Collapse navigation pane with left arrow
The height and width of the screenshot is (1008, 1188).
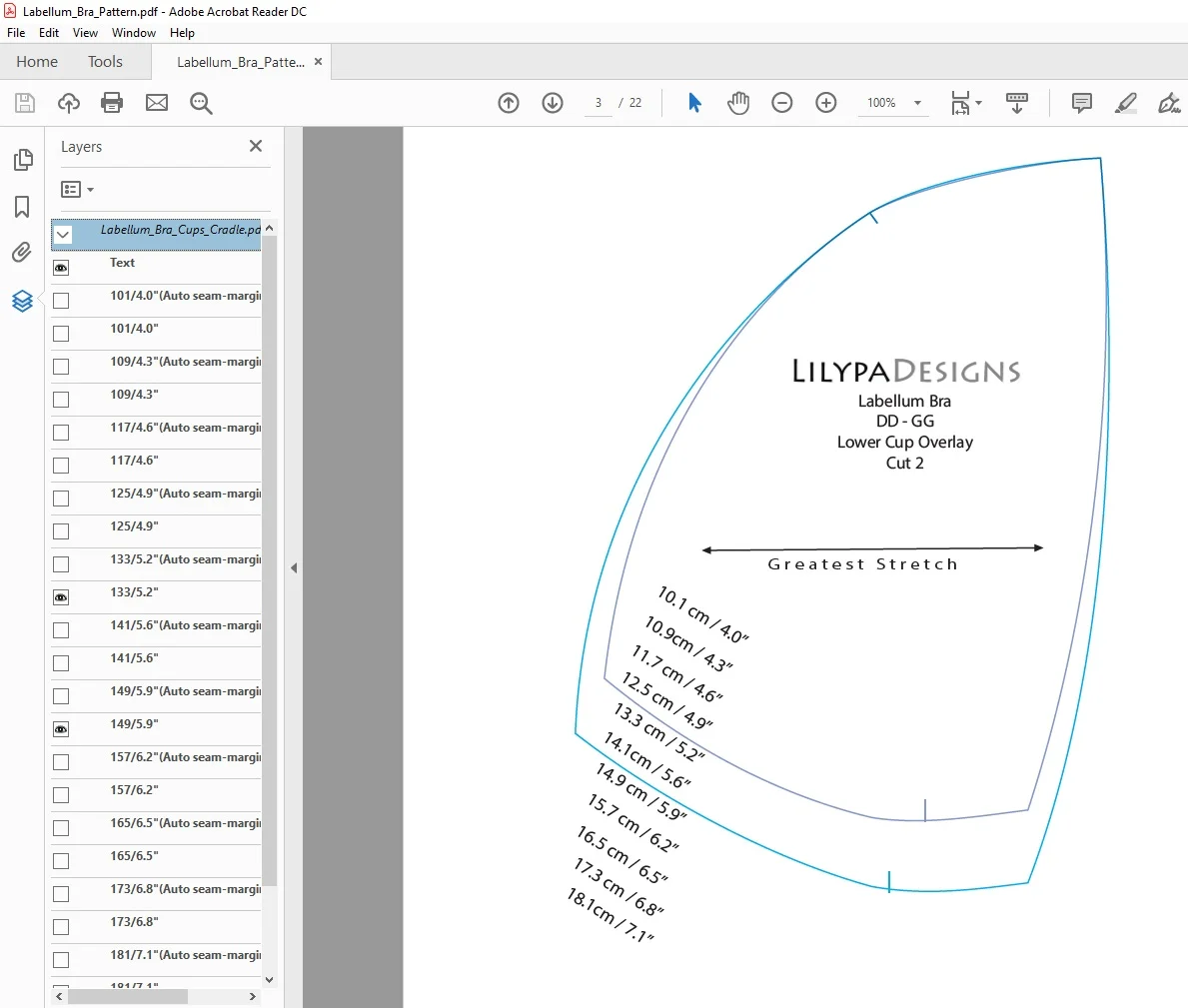[294, 568]
